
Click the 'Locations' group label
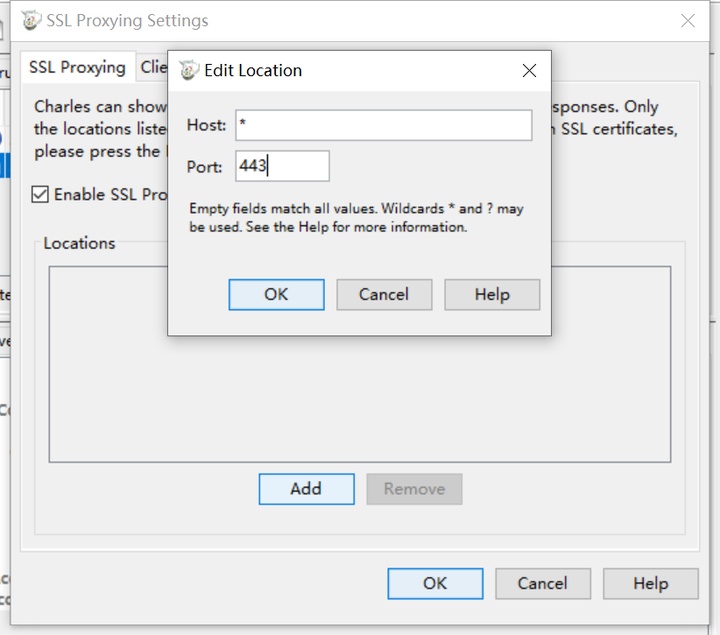click(79, 243)
